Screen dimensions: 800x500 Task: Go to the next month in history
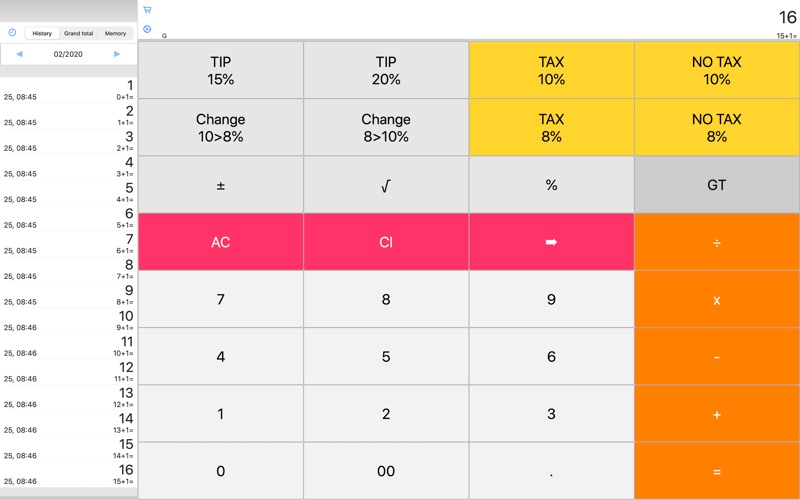(117, 54)
